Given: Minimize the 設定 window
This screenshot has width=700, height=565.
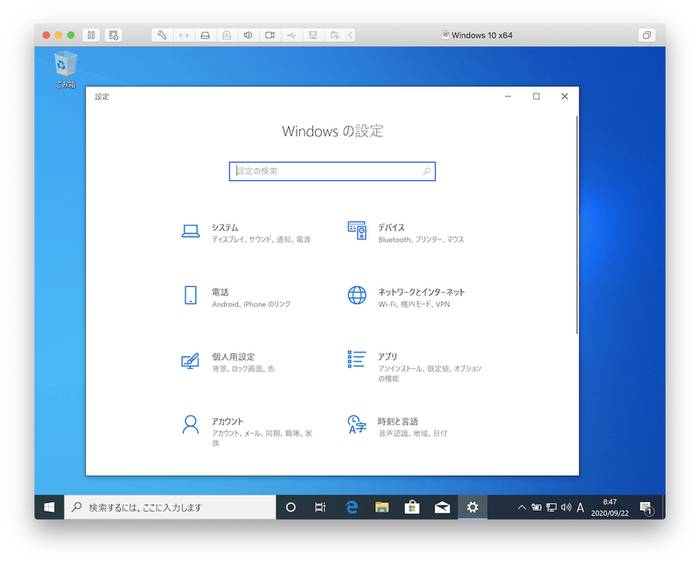Looking at the screenshot, I should pyautogui.click(x=508, y=96).
